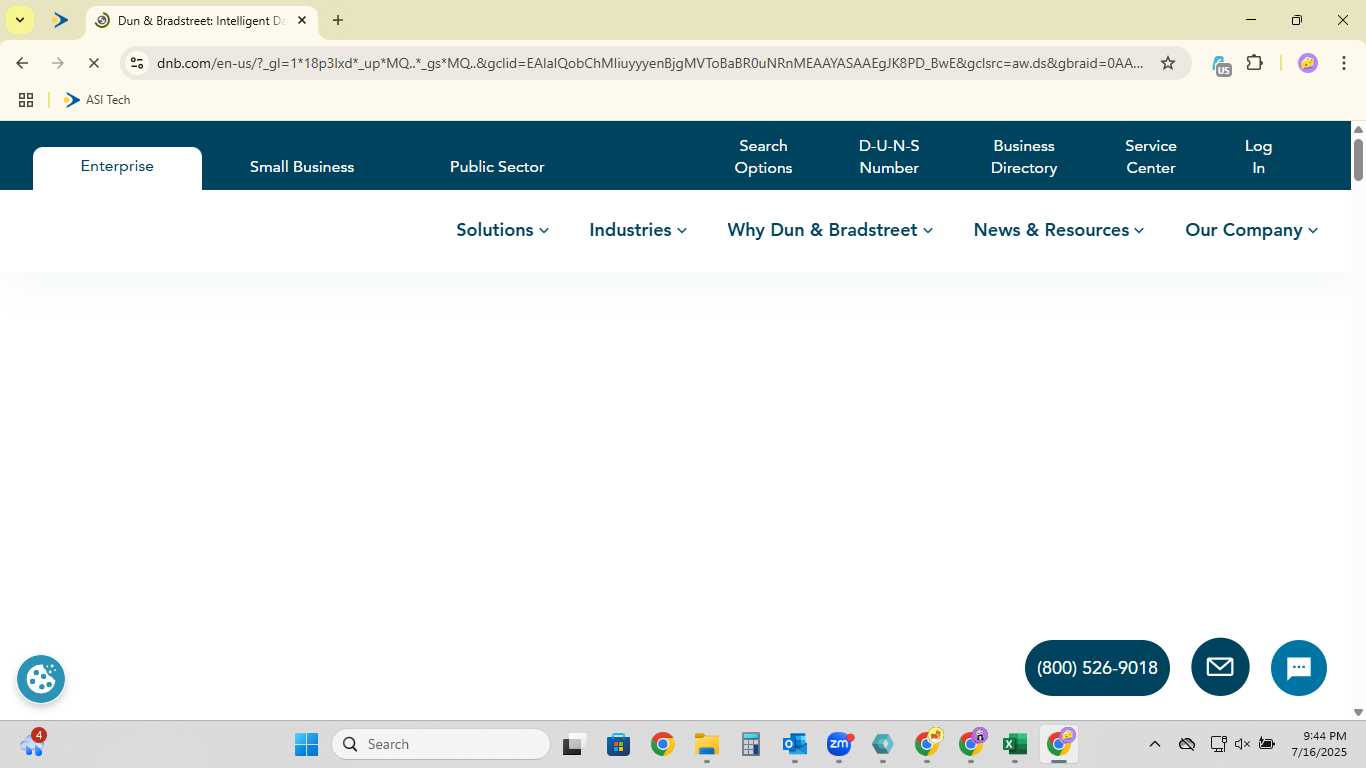The width and height of the screenshot is (1366, 768).
Task: Open the Task View taskbar icon
Action: (x=573, y=744)
